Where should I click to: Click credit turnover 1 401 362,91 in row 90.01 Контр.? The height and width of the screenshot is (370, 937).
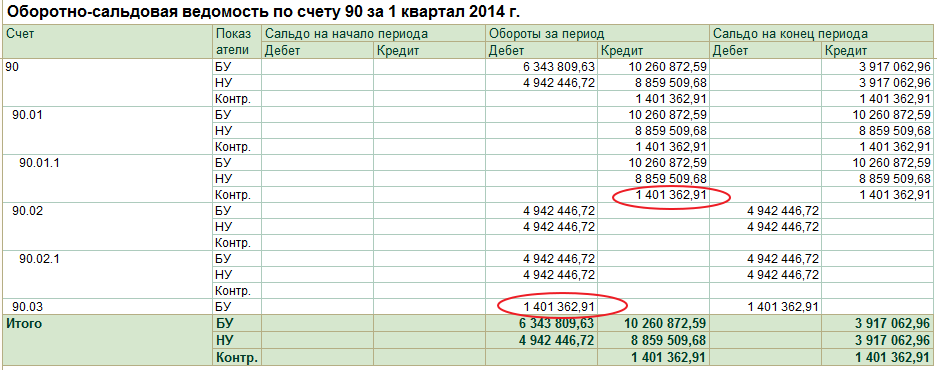pyautogui.click(x=670, y=146)
